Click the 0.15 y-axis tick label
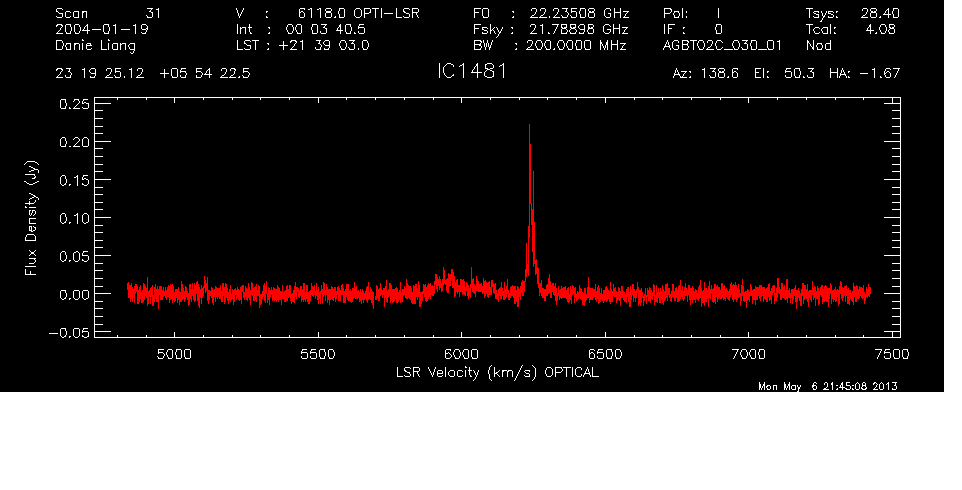Screen dimensions: 962x490 (74, 180)
